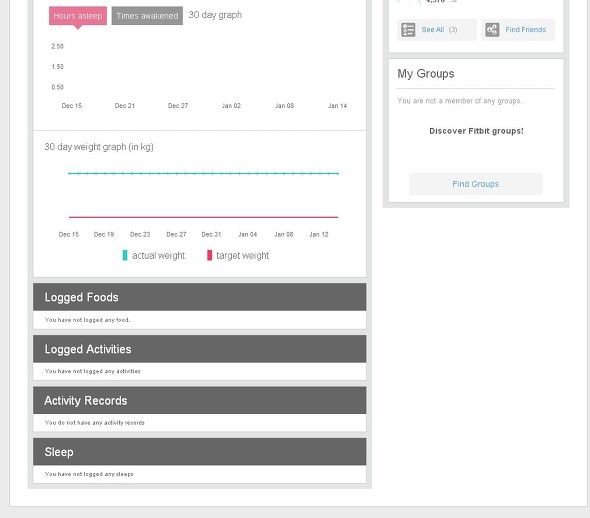Image resolution: width=590 pixels, height=518 pixels.
Task: Click the My Groups heading
Action: pyautogui.click(x=426, y=74)
